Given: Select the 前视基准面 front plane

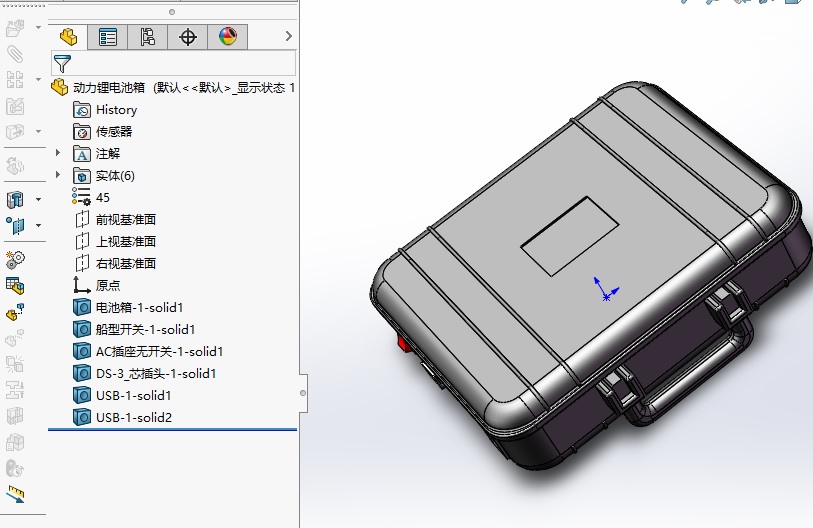Looking at the screenshot, I should (115, 220).
